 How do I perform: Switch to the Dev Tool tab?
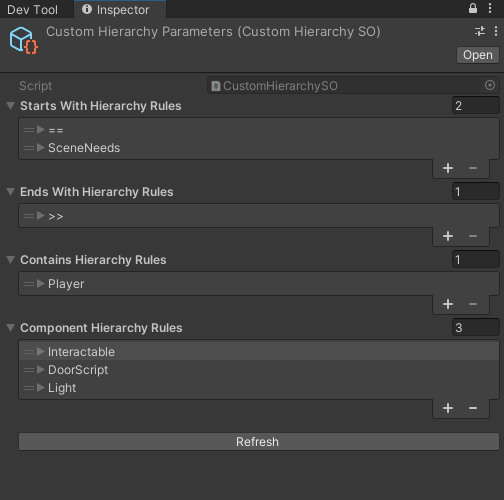(x=32, y=10)
